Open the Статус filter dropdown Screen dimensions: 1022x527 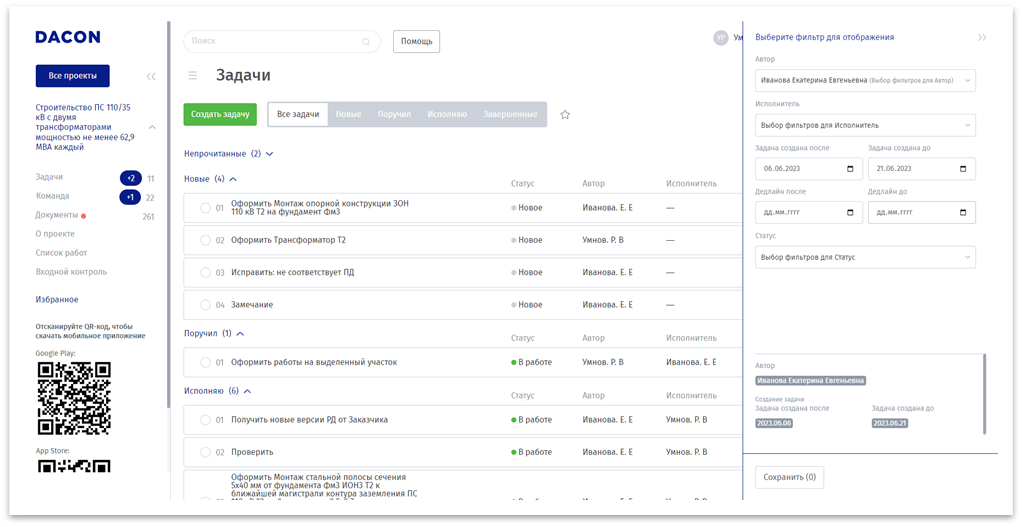click(865, 257)
